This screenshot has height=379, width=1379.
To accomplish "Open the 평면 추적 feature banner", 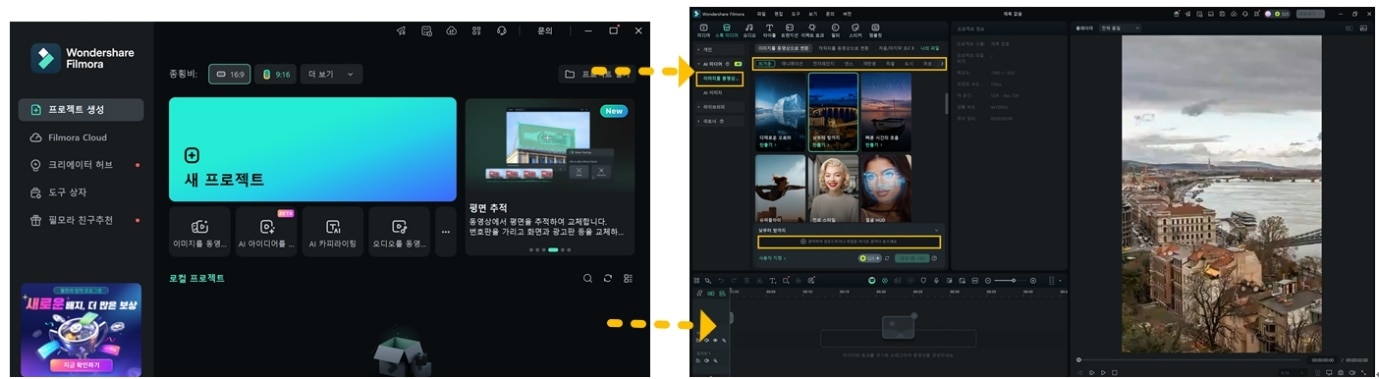I will point(549,177).
